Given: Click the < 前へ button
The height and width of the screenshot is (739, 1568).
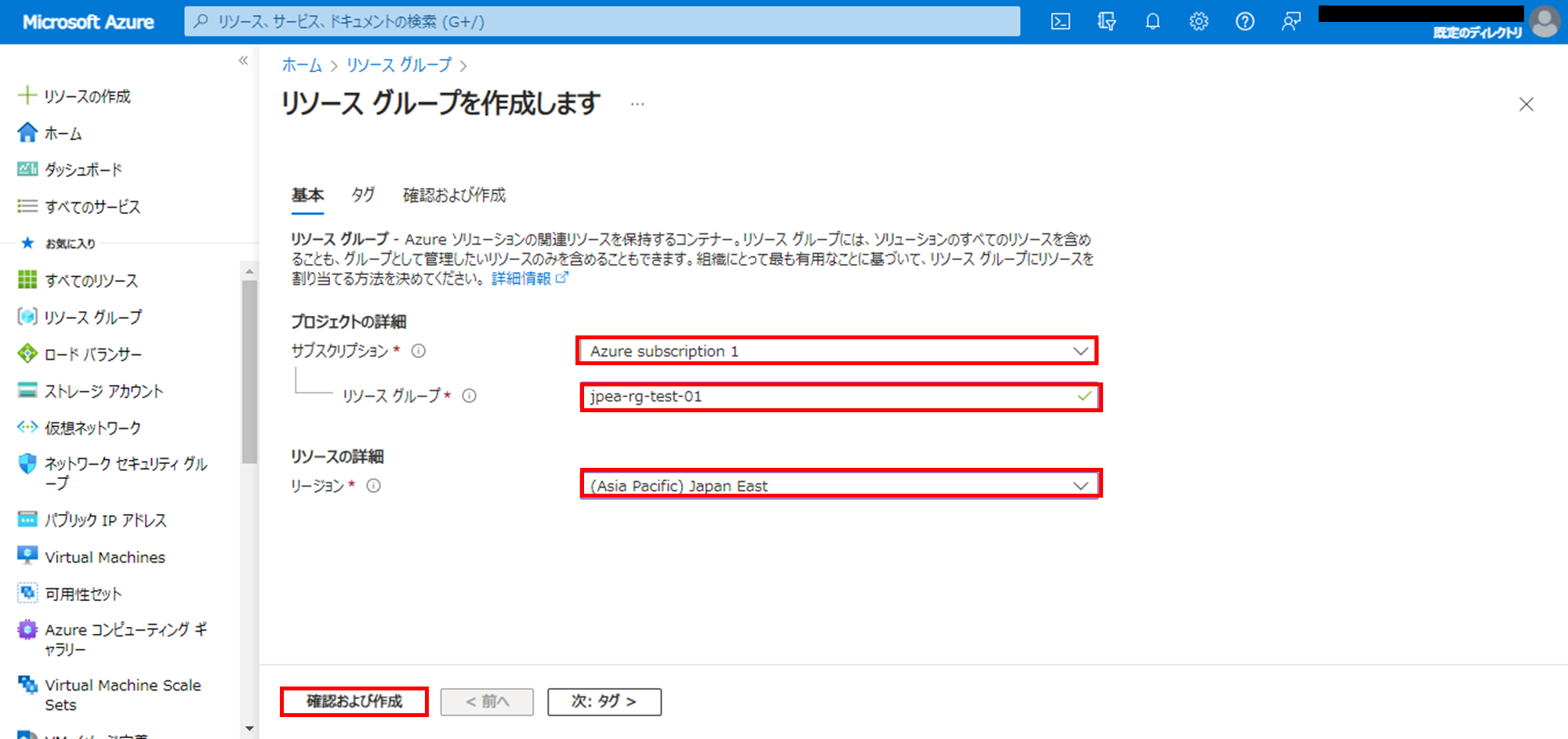Looking at the screenshot, I should pos(487,701).
